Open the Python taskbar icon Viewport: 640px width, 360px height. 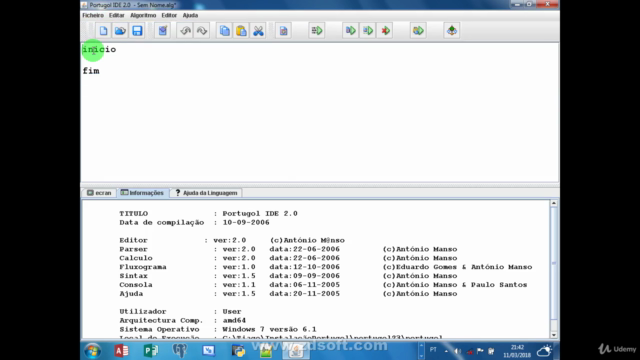coord(238,351)
